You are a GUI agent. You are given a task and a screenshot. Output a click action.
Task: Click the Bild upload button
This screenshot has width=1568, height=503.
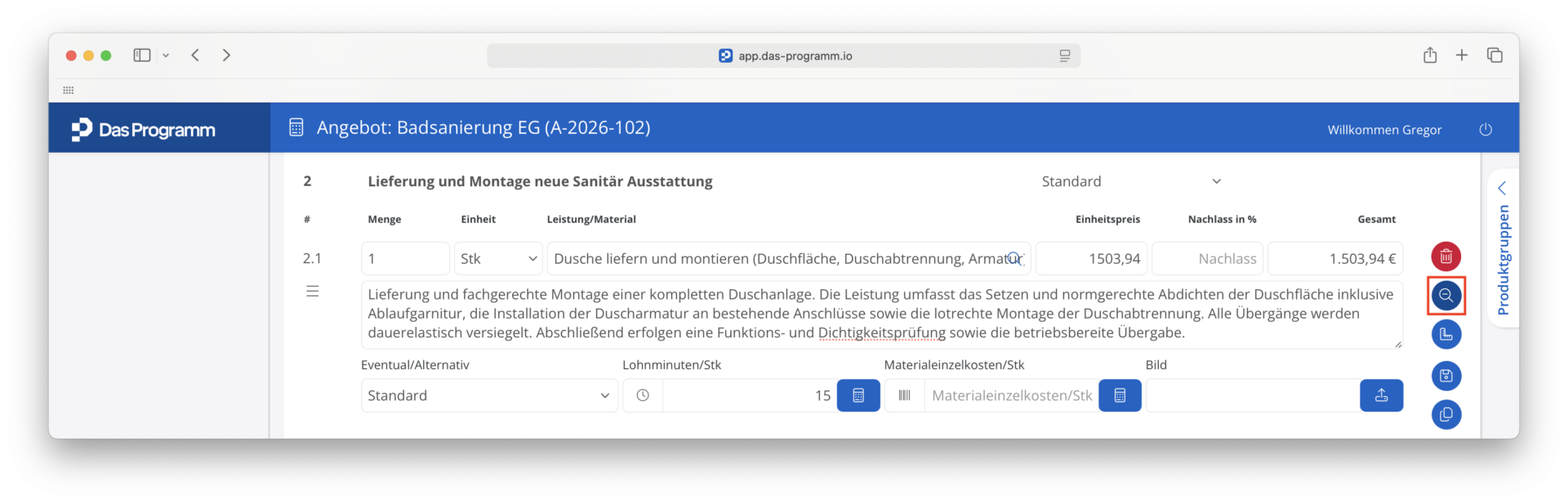click(1381, 395)
